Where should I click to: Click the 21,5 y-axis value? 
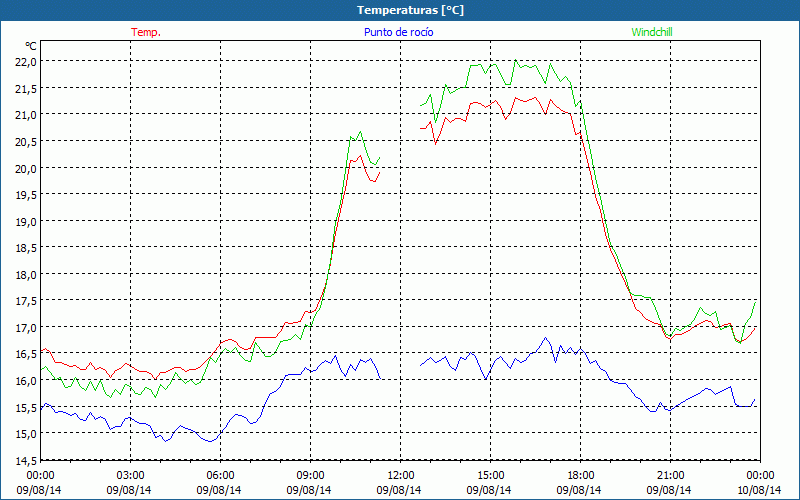28,88
